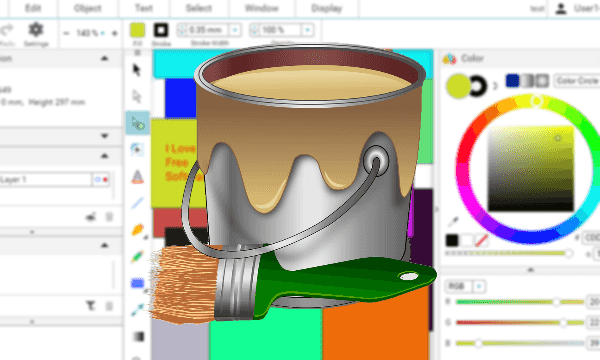Click the Color panel palette icon
The height and width of the screenshot is (360, 600).
coord(449,59)
